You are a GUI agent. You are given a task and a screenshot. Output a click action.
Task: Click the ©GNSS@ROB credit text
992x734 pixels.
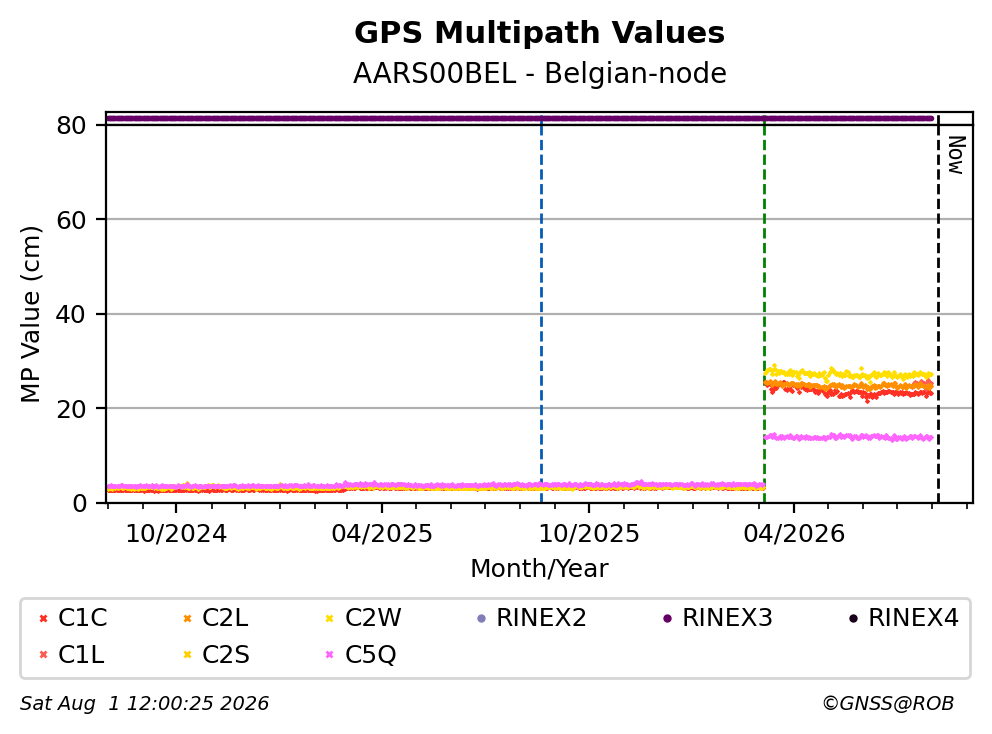(x=888, y=704)
